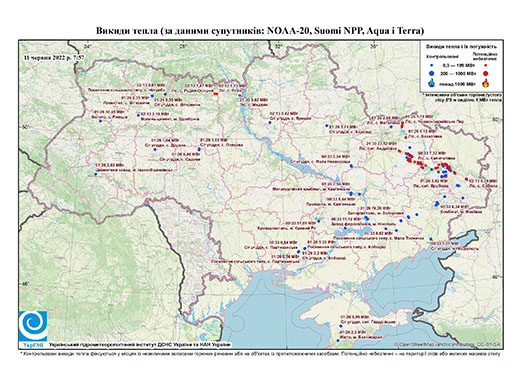The image size is (520, 368).
Task: Click blue marker near Гвардійське Crimea label
Action: point(341,326)
